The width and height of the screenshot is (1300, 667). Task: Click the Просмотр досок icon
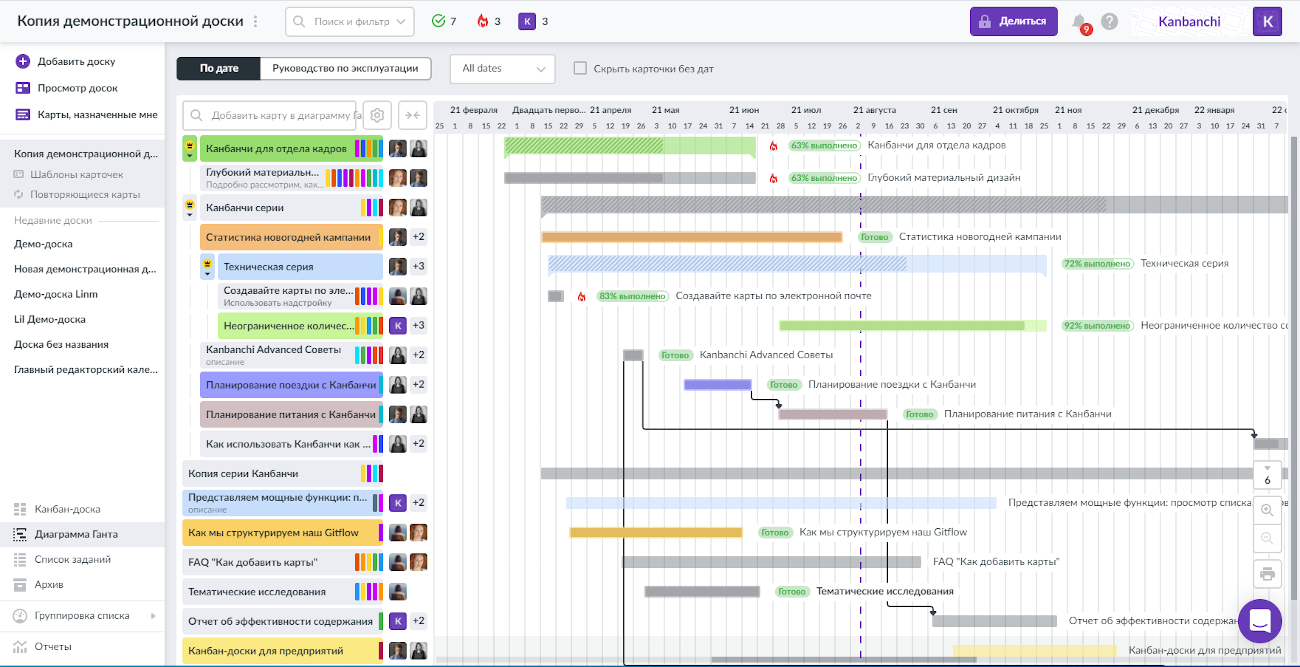tap(23, 88)
